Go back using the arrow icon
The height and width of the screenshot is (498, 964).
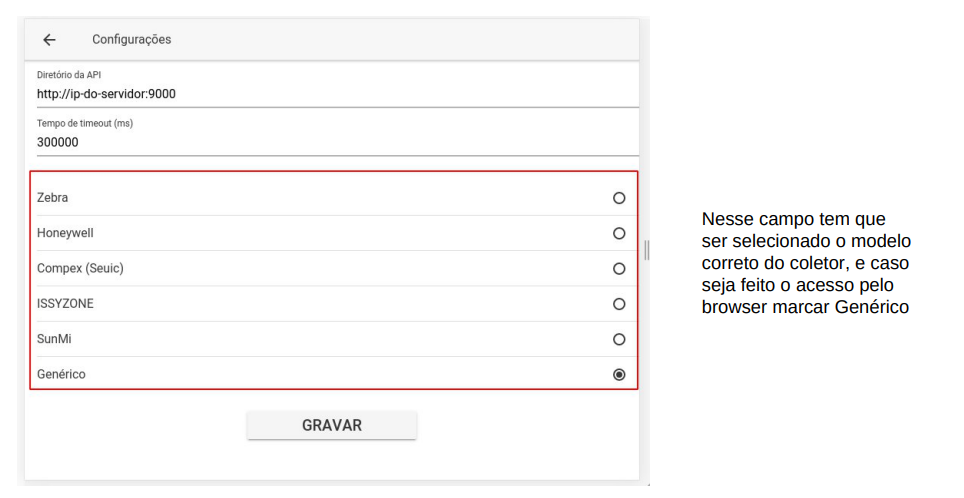point(49,39)
